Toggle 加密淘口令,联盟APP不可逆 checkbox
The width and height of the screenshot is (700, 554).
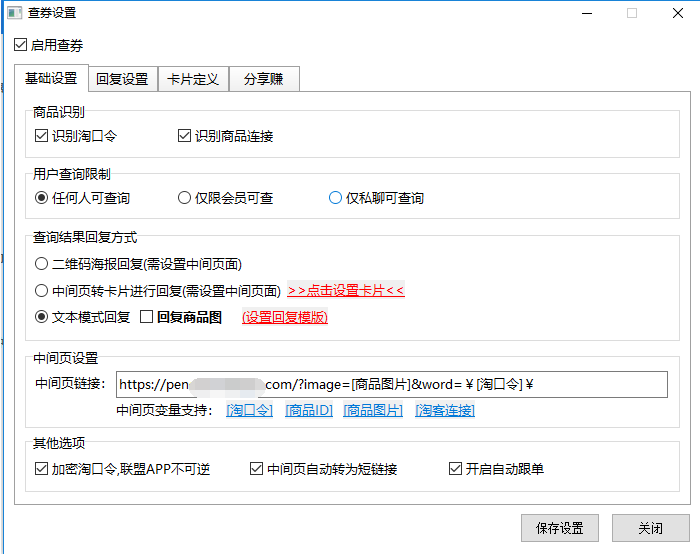(42, 469)
